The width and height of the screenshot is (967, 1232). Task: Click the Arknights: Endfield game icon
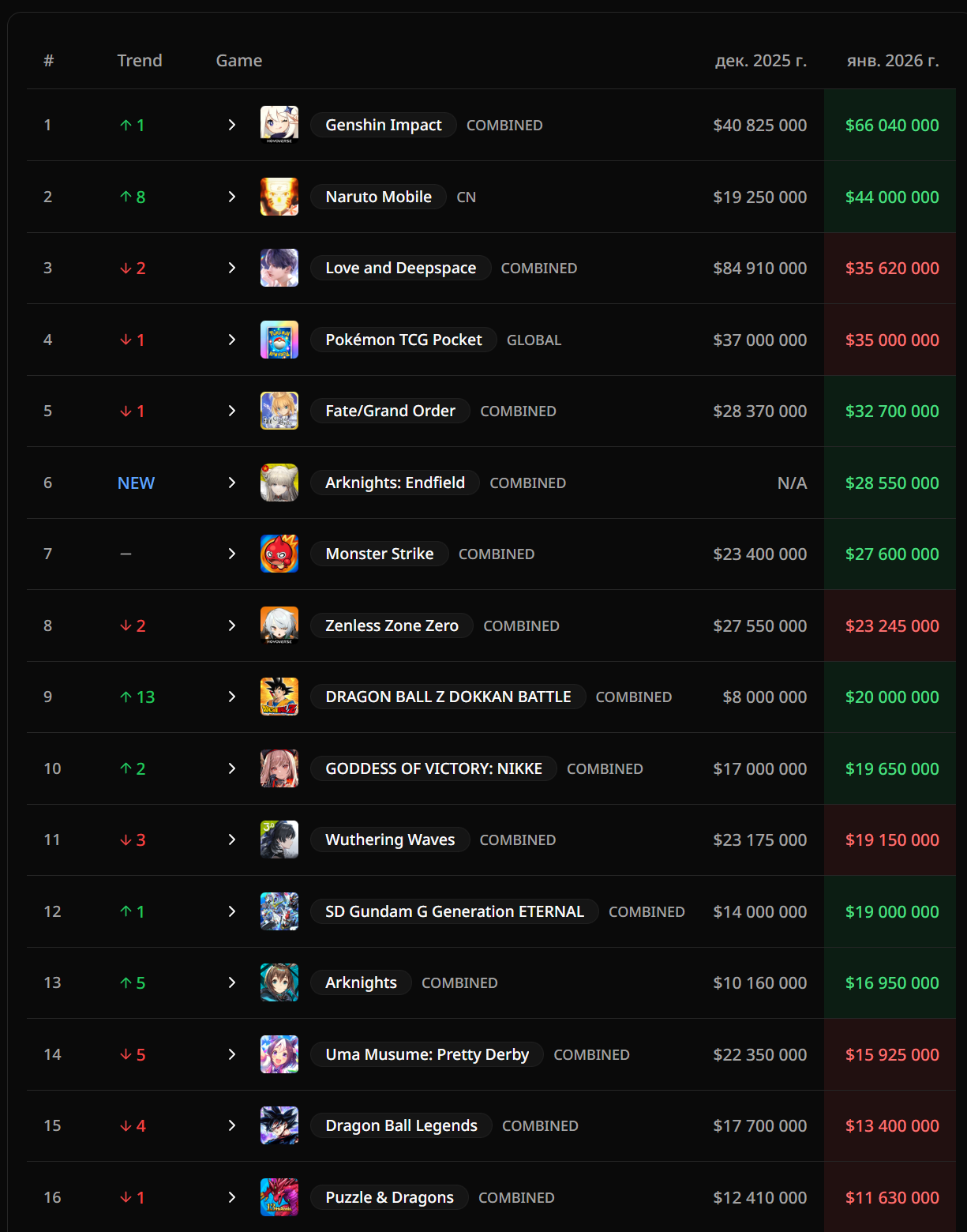coord(279,483)
